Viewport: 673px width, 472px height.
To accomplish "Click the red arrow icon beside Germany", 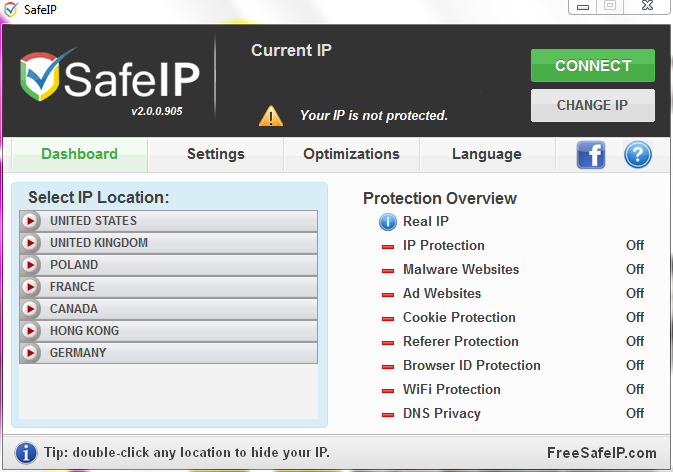I will pyautogui.click(x=31, y=353).
